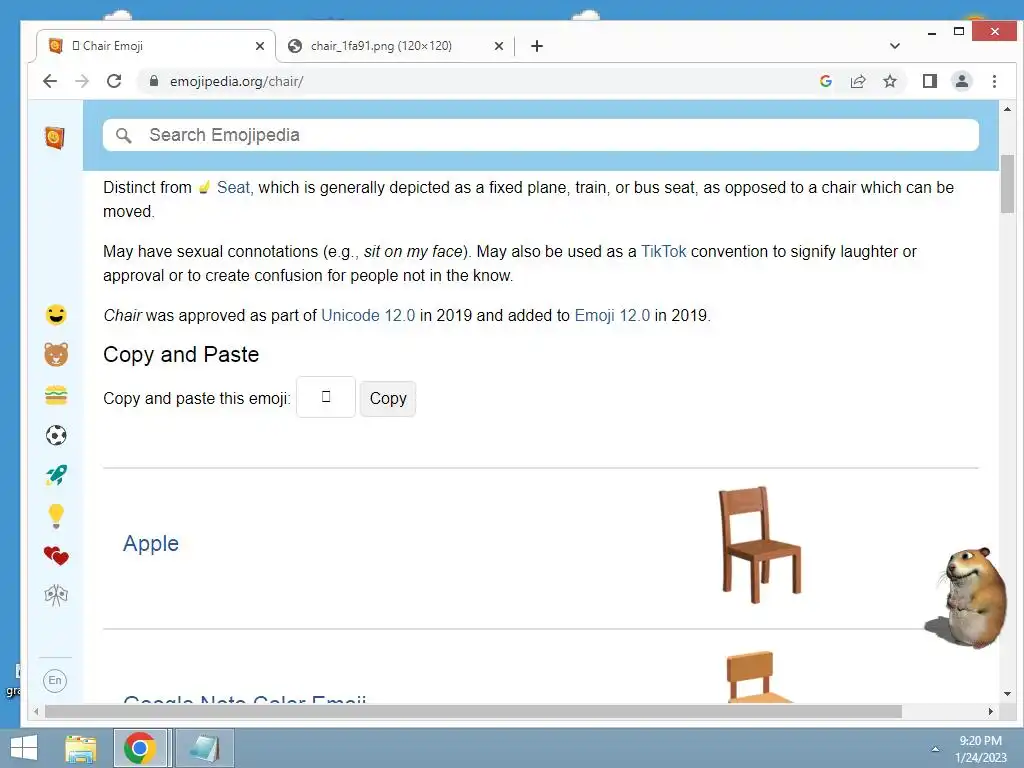Click the horizontal scrollbar thumb
1024x768 pixels.
473,711
